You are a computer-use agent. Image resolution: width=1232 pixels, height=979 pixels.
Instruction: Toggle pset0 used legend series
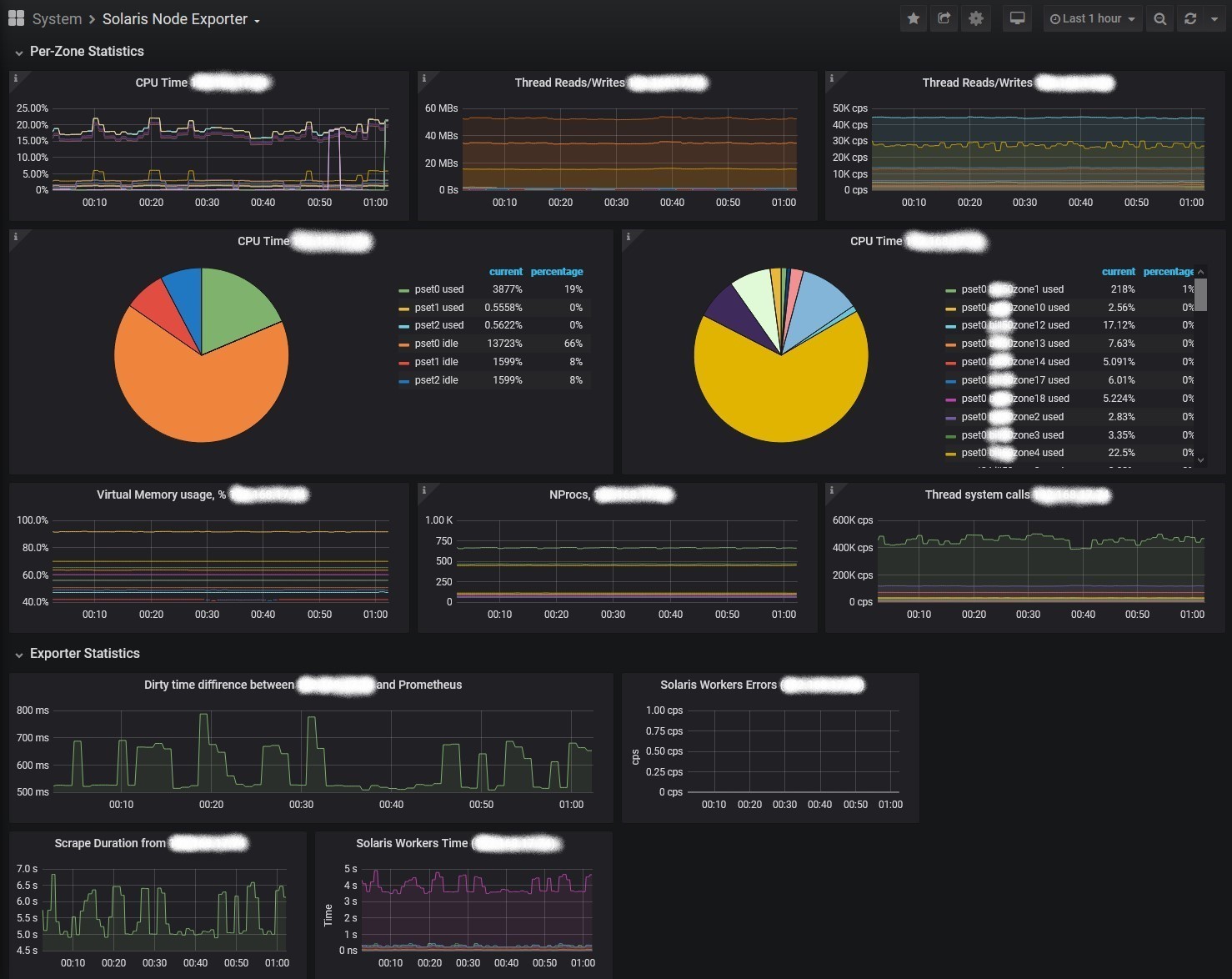439,289
